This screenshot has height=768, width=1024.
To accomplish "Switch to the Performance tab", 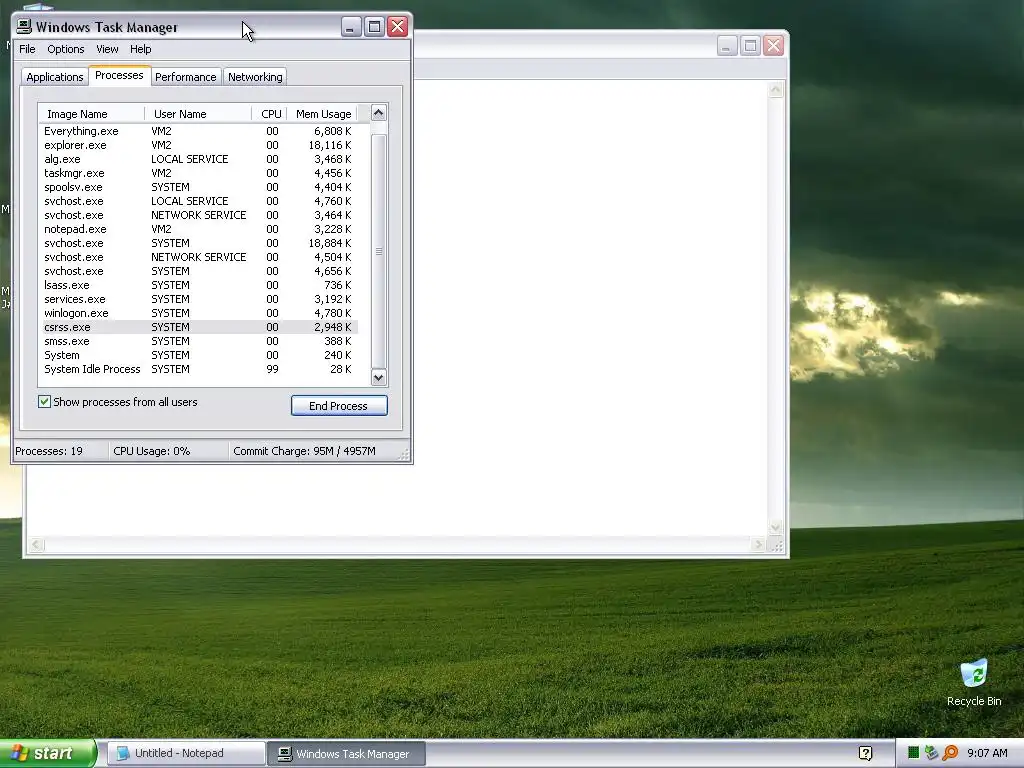I will point(185,77).
